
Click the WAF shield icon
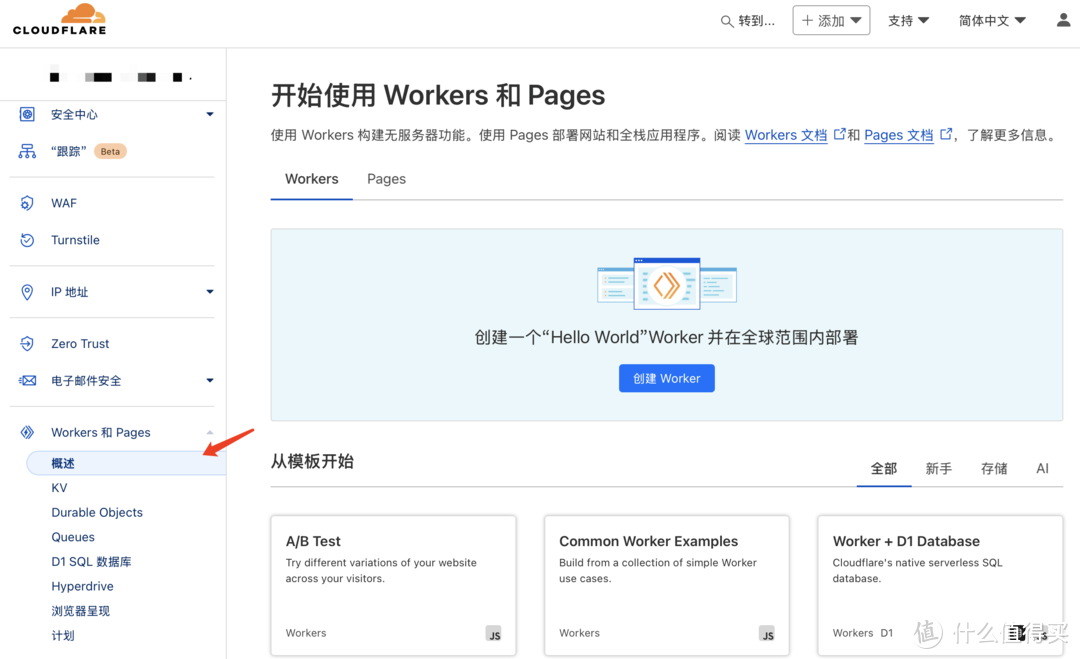point(26,203)
